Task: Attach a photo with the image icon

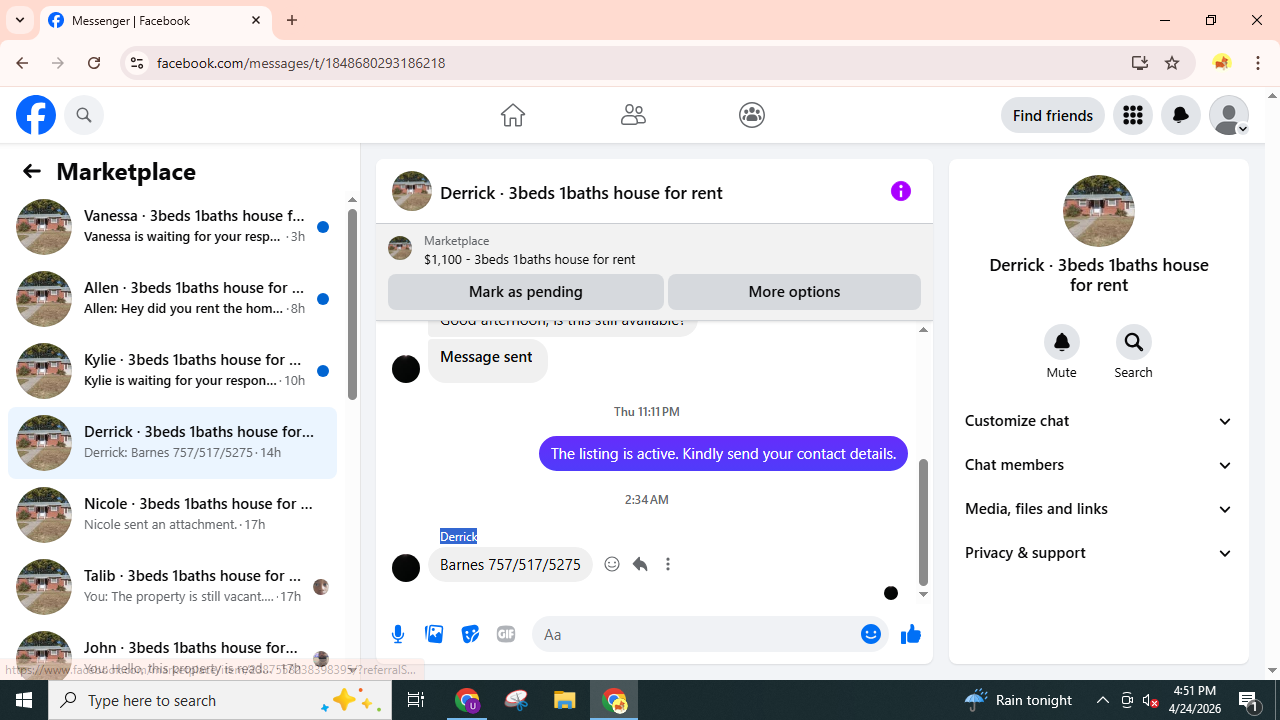Action: click(x=434, y=634)
